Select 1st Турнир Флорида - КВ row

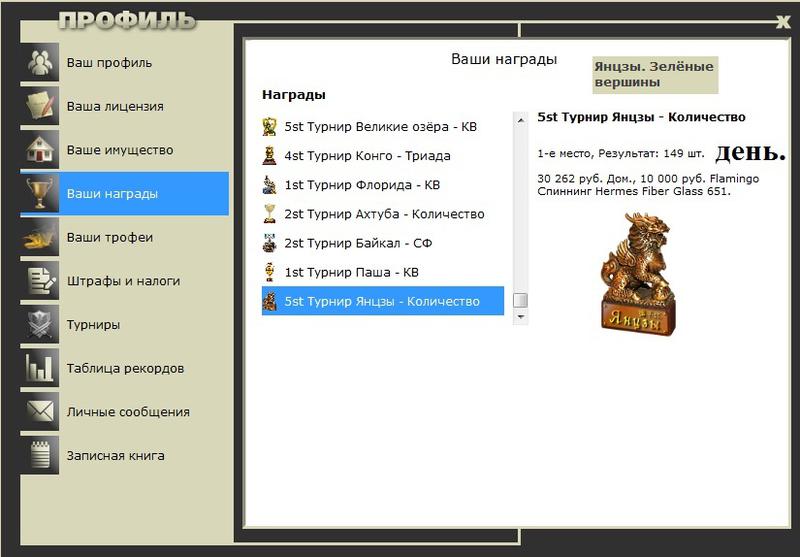[383, 185]
